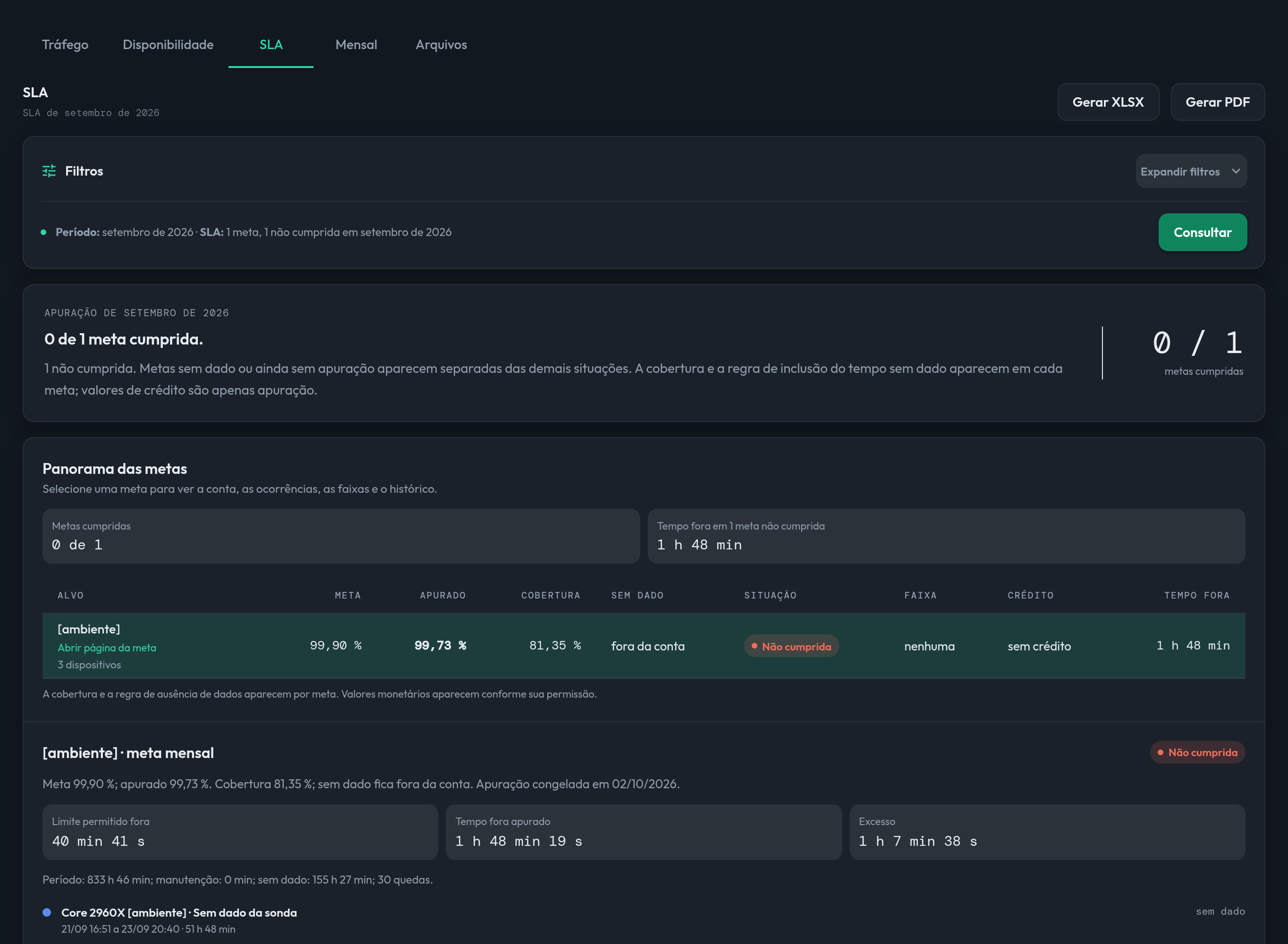
Task: Click the '0 de 1 meta cumprida.' heading
Action: (x=123, y=339)
